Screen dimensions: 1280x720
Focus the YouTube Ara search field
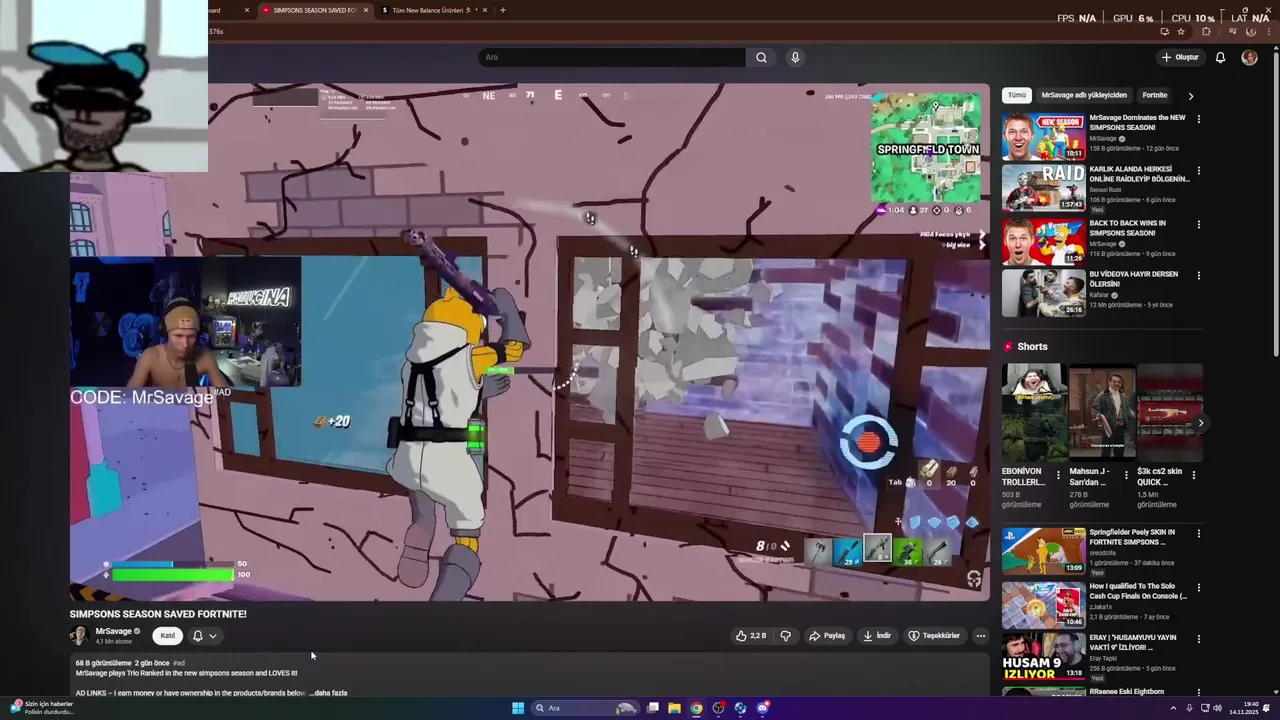(611, 57)
